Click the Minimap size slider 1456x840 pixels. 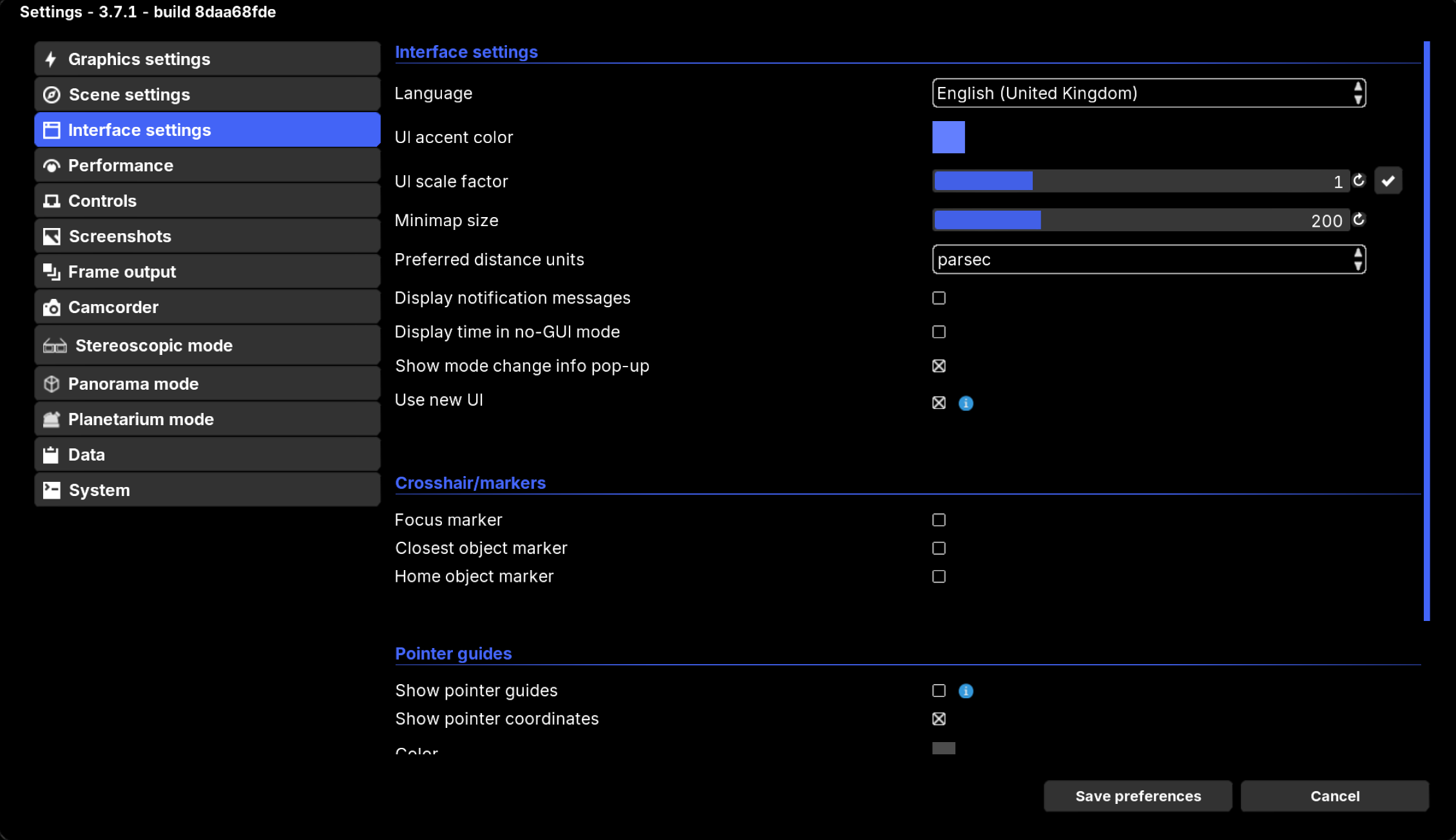tap(1140, 220)
